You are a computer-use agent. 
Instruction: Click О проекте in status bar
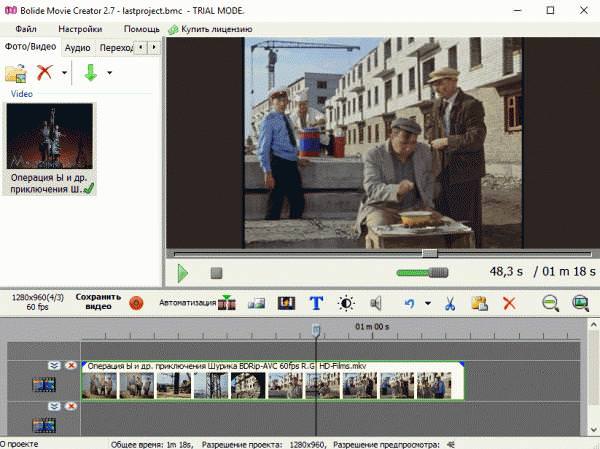pos(19,444)
